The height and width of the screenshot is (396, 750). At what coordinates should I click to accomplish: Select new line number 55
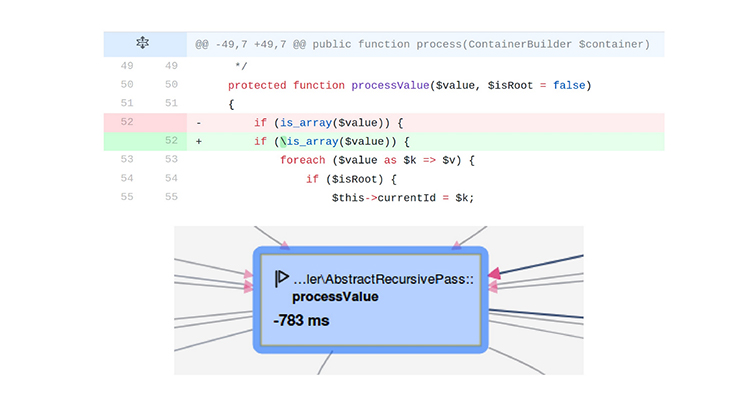171,197
